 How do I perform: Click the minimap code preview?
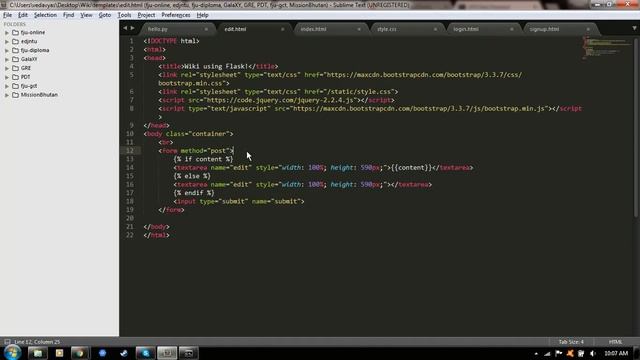606,47
